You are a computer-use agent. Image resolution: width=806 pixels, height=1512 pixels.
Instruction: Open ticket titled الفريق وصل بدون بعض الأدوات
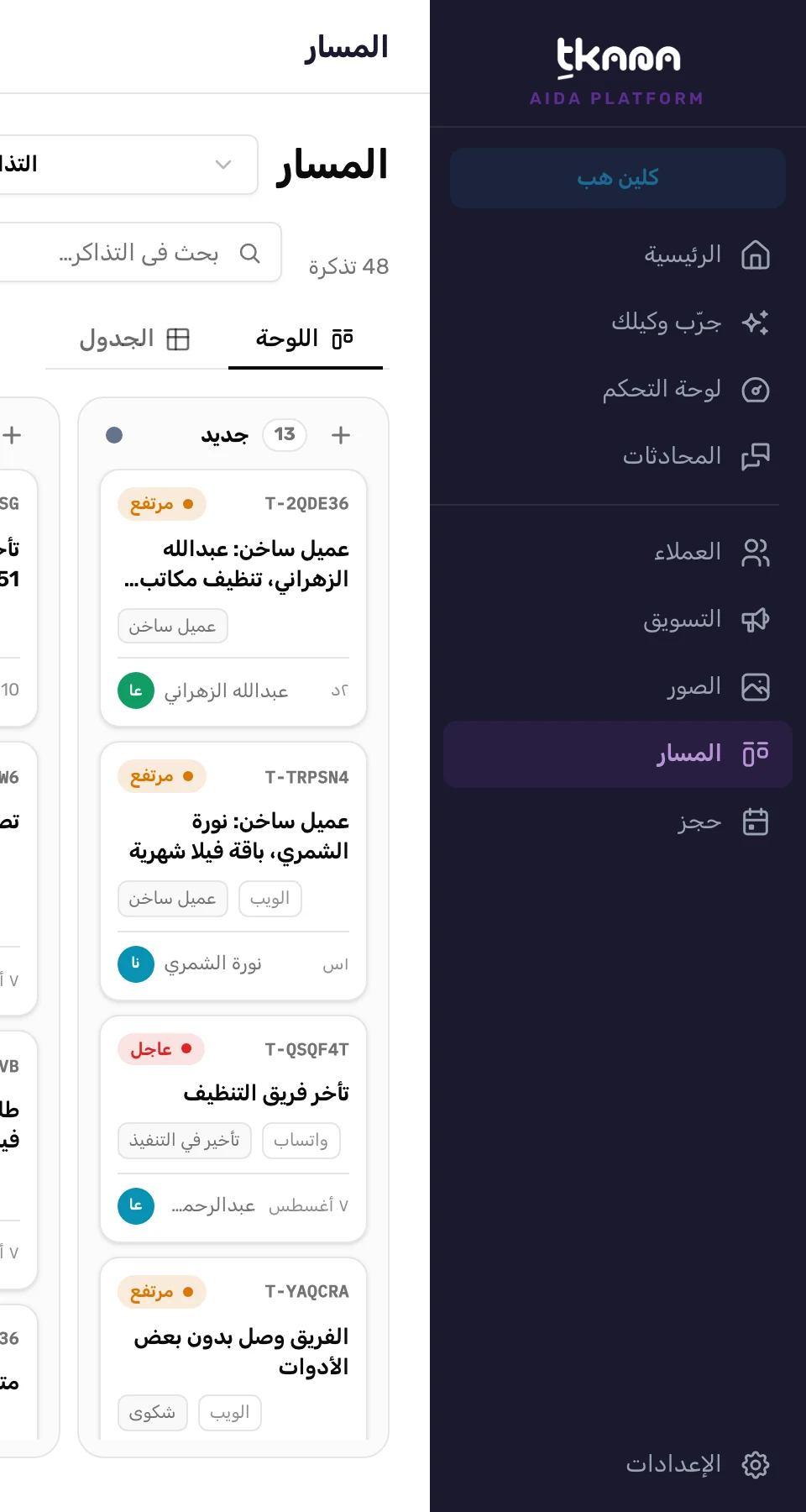click(242, 1352)
